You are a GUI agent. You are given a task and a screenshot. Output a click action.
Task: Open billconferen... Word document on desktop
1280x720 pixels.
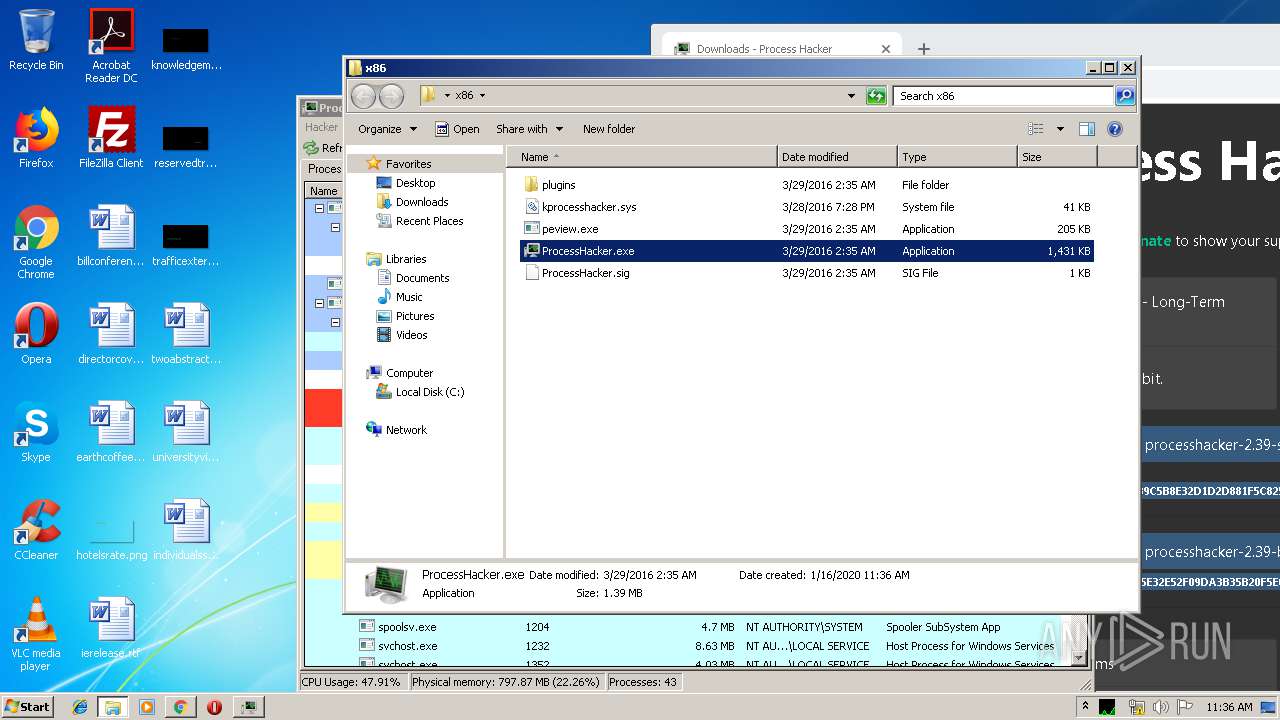[111, 236]
